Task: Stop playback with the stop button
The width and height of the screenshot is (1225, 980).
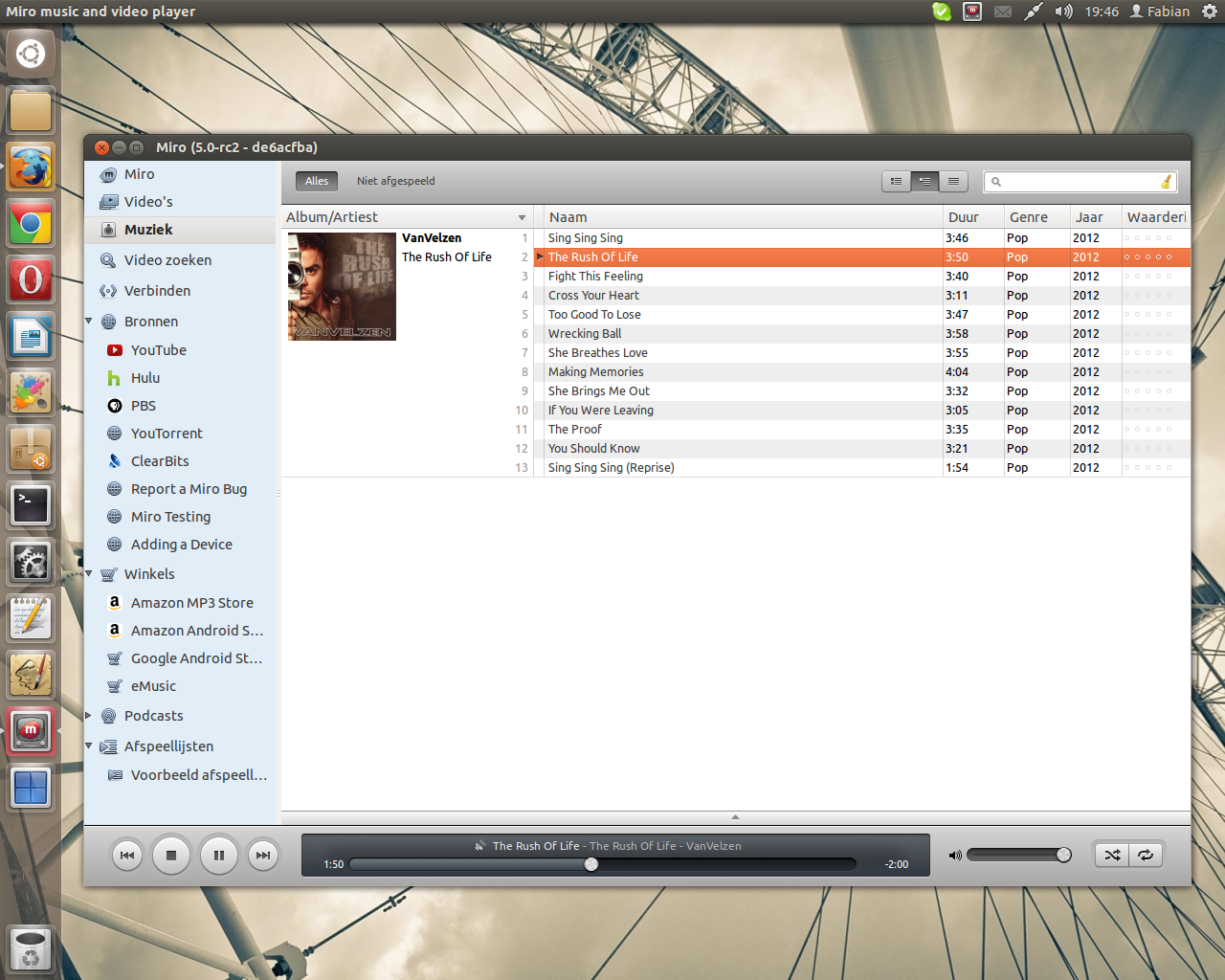Action: point(171,856)
